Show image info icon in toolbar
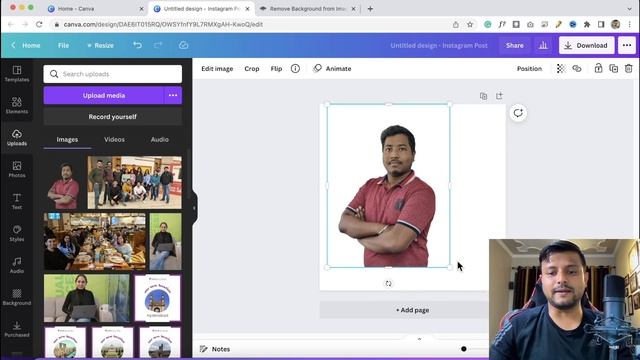The height and width of the screenshot is (360, 640). click(295, 69)
